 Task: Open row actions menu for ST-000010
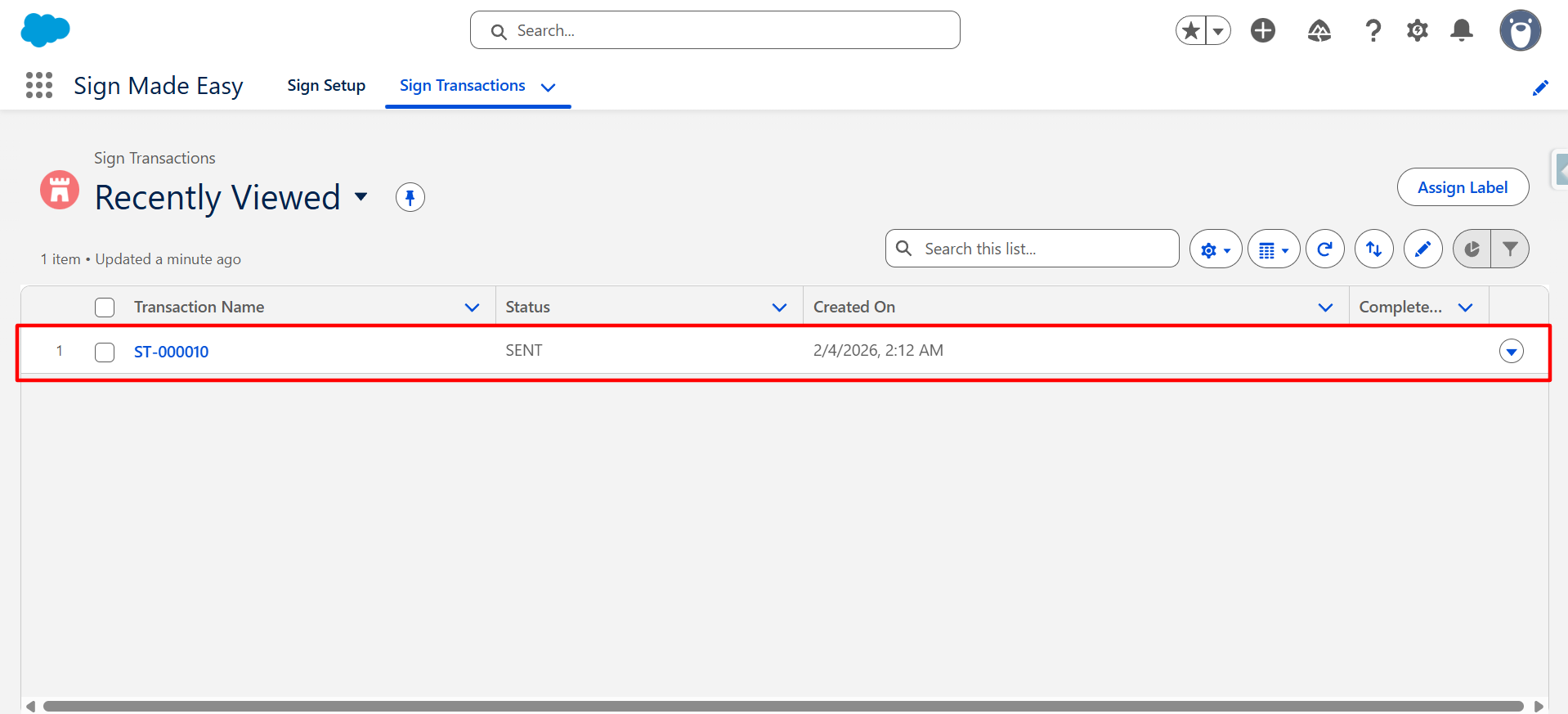pos(1511,352)
